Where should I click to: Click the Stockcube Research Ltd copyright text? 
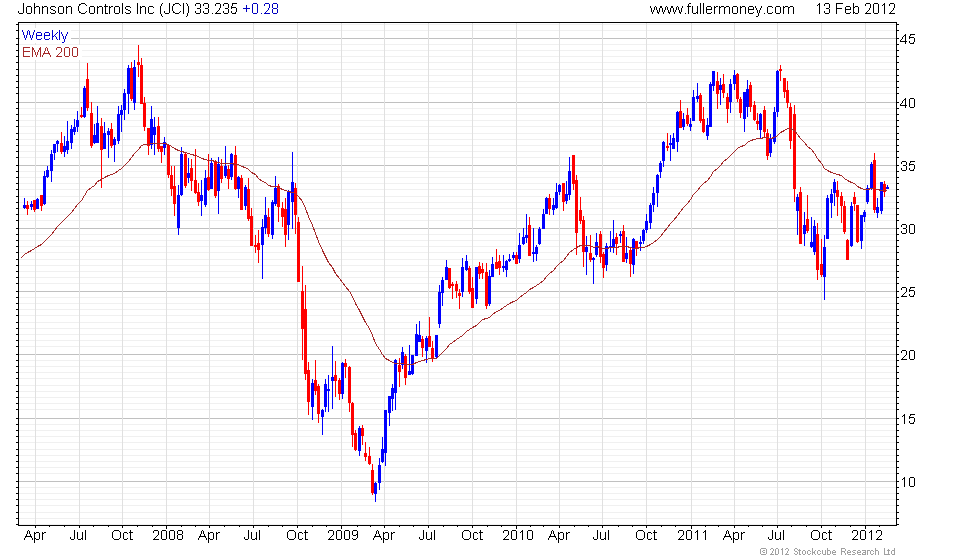click(828, 552)
